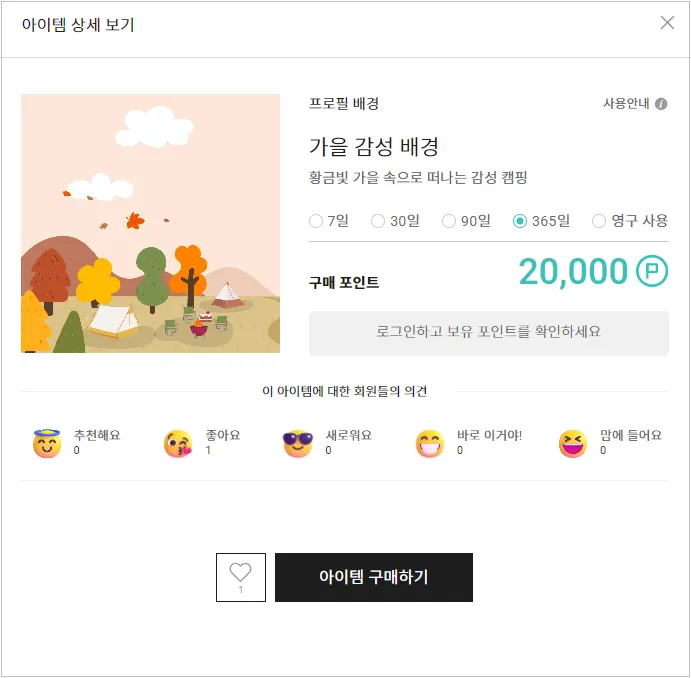This screenshot has height=678, width=691.
Task: Click the 추천해요 reaction label
Action: [x=97, y=436]
